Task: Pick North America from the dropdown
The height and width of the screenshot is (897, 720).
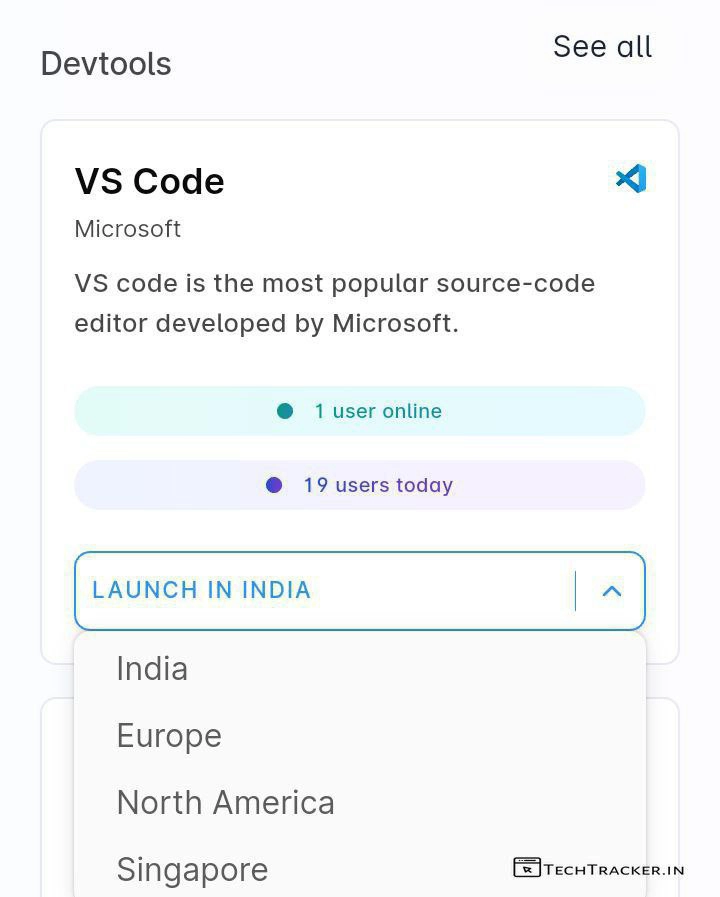Action: [225, 803]
